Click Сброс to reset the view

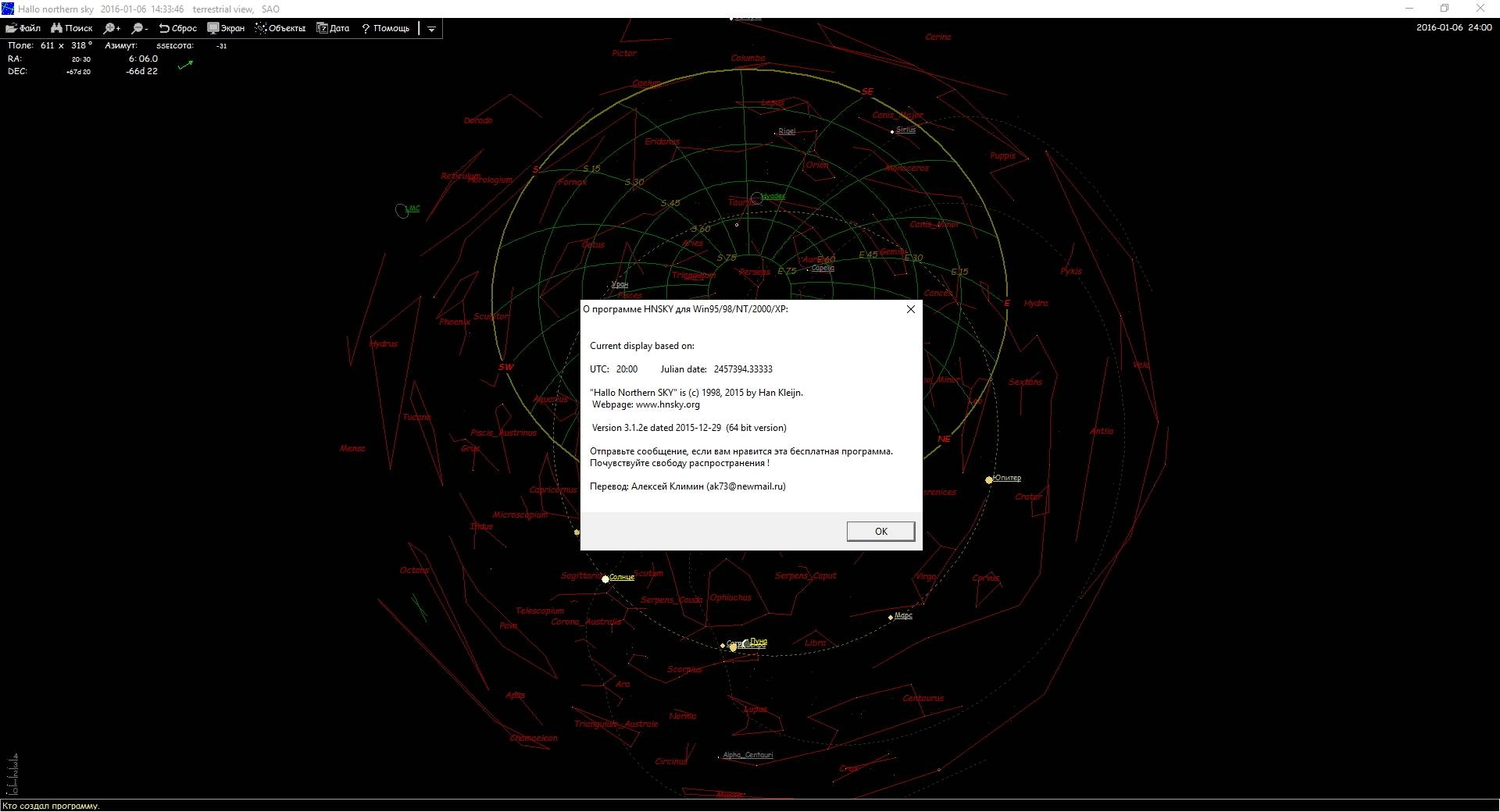pos(177,28)
